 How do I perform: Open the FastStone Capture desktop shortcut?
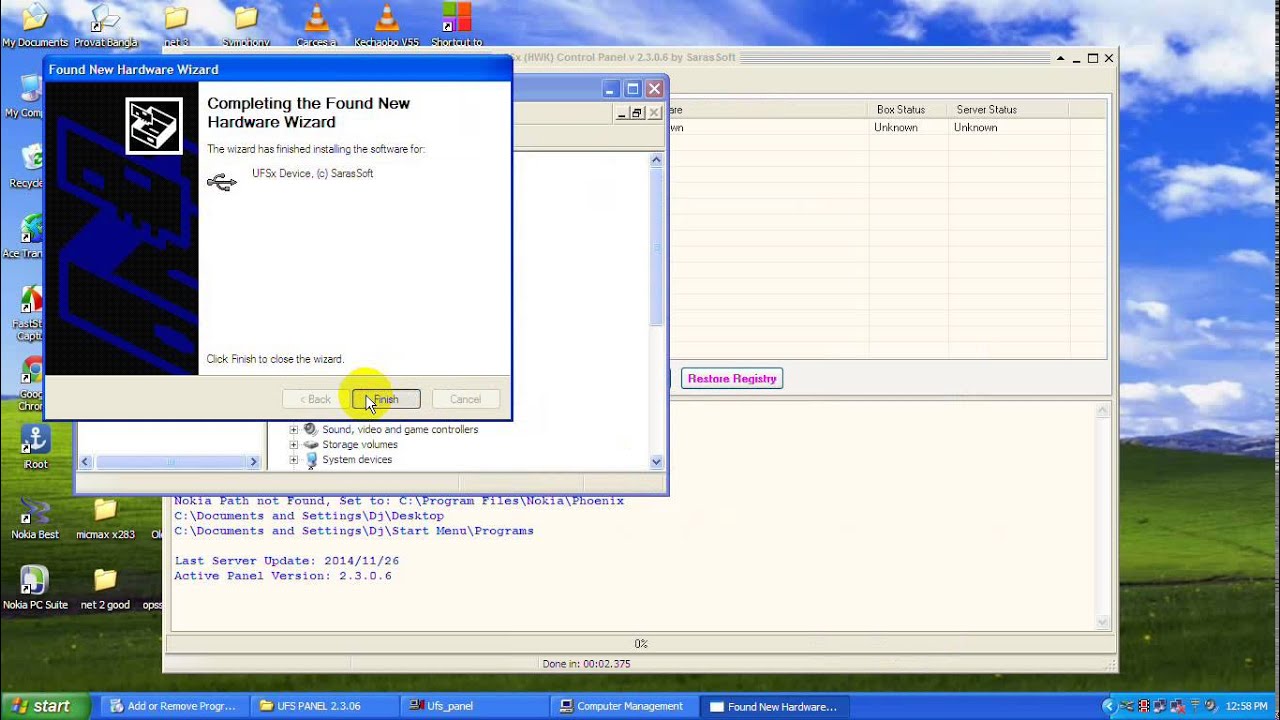click(30, 313)
